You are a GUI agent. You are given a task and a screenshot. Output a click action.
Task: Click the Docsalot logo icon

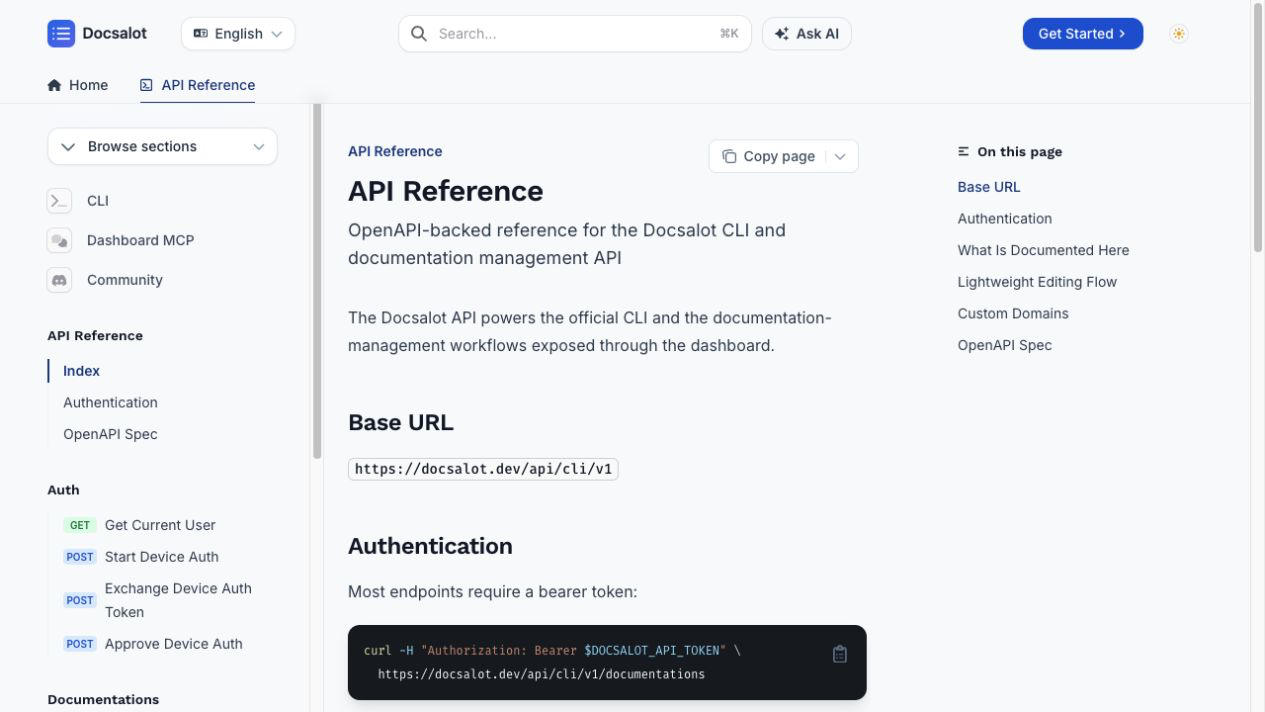[61, 33]
